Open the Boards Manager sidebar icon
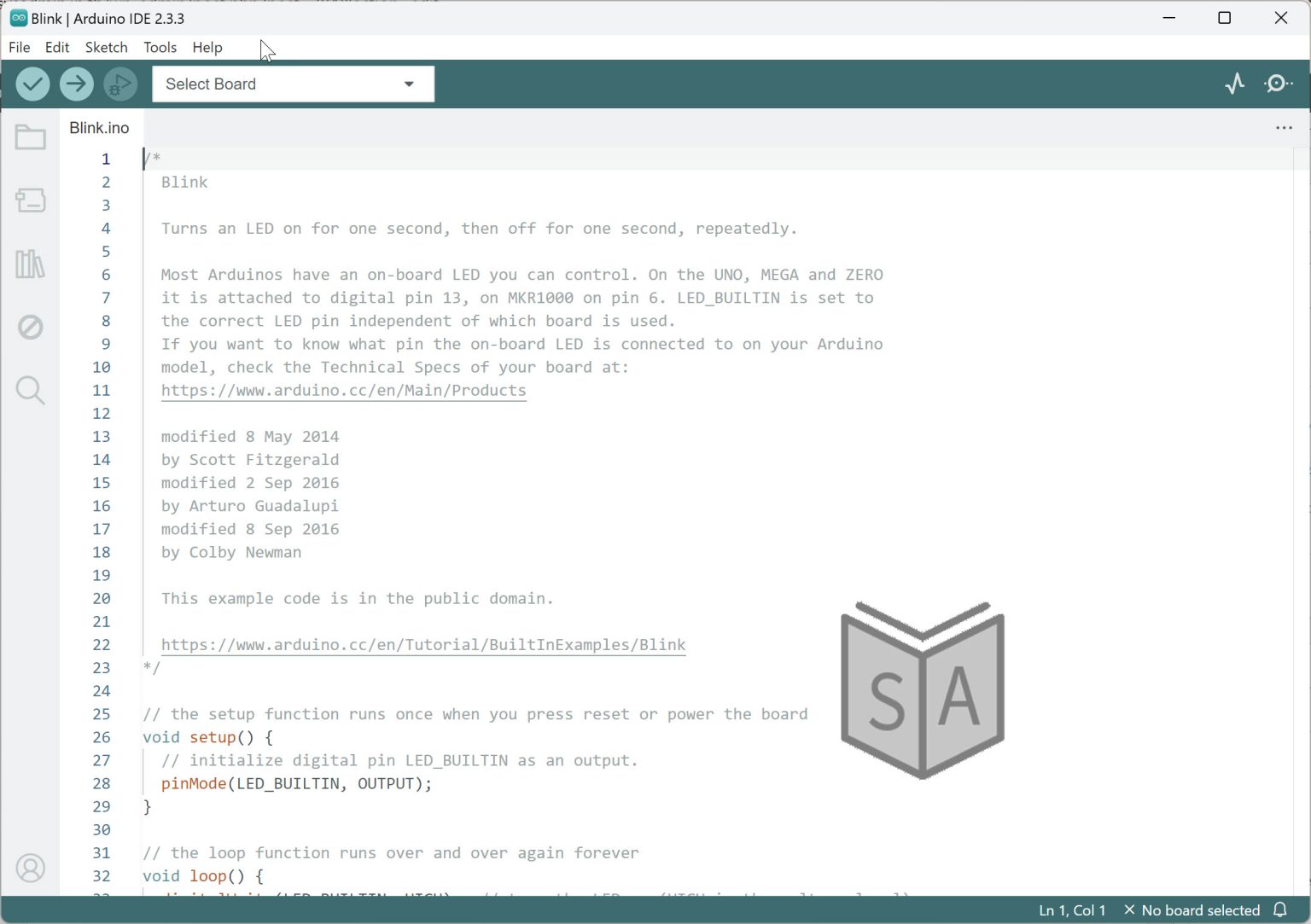Image resolution: width=1311 pixels, height=924 pixels. click(x=31, y=200)
